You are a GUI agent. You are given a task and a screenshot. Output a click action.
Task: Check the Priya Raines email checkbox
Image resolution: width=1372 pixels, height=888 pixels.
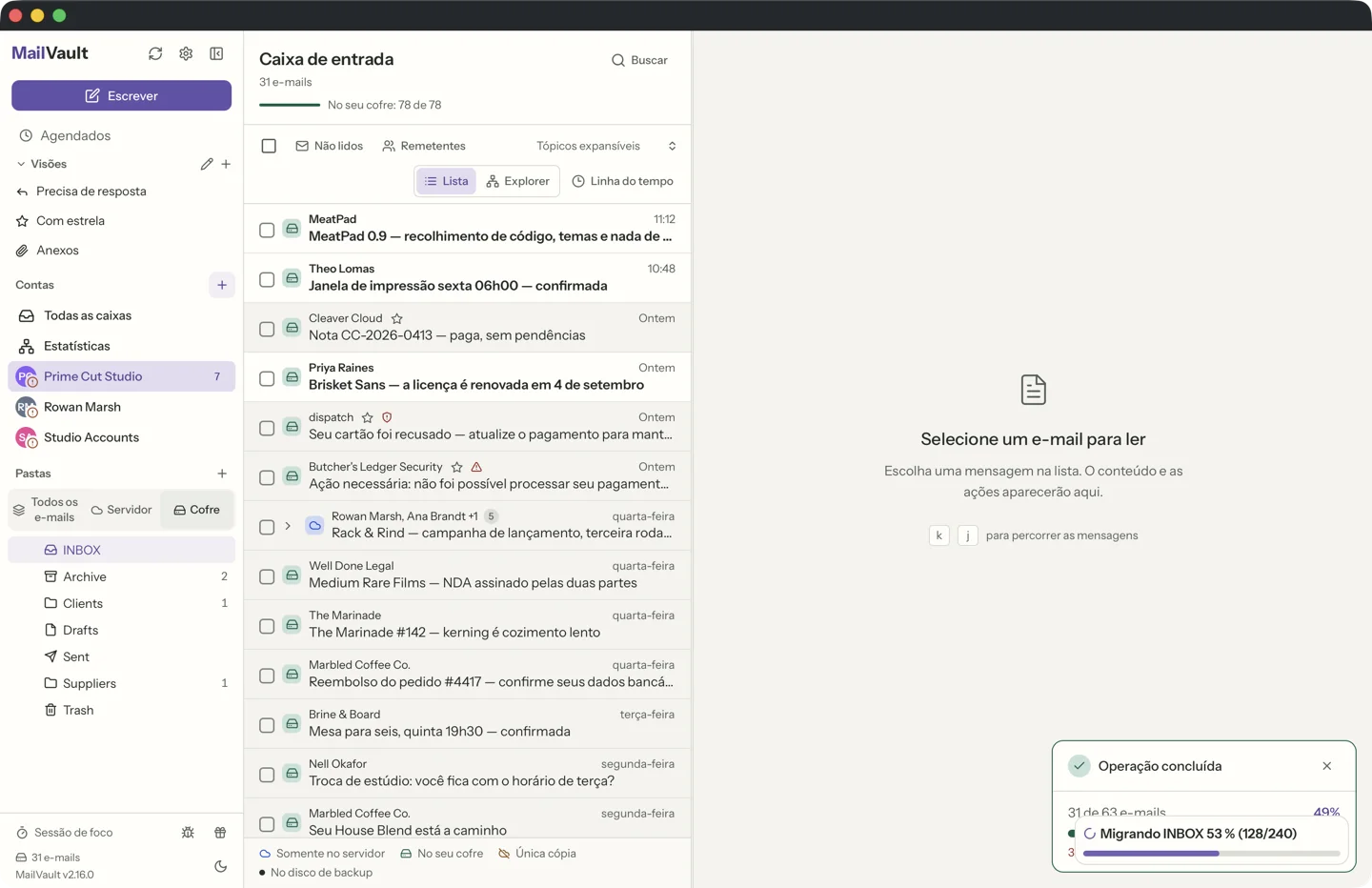point(267,378)
